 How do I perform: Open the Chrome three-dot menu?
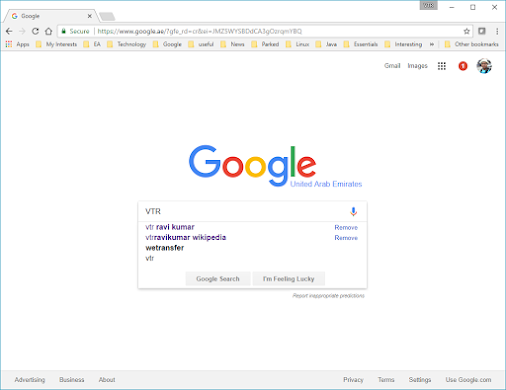[x=497, y=31]
